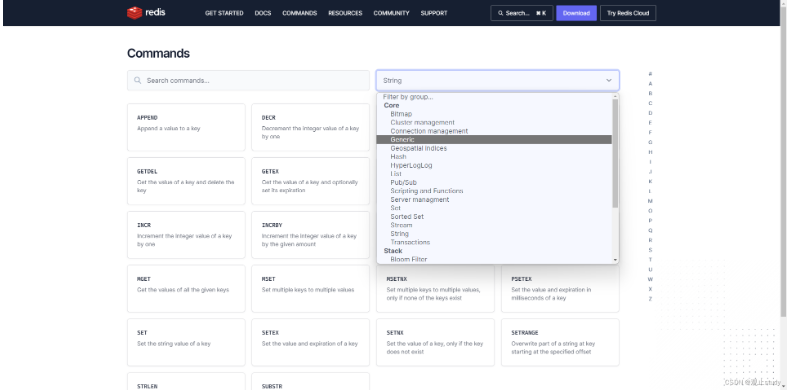Open the PSETEX command card
The width and height of the screenshot is (792, 390).
coord(560,288)
